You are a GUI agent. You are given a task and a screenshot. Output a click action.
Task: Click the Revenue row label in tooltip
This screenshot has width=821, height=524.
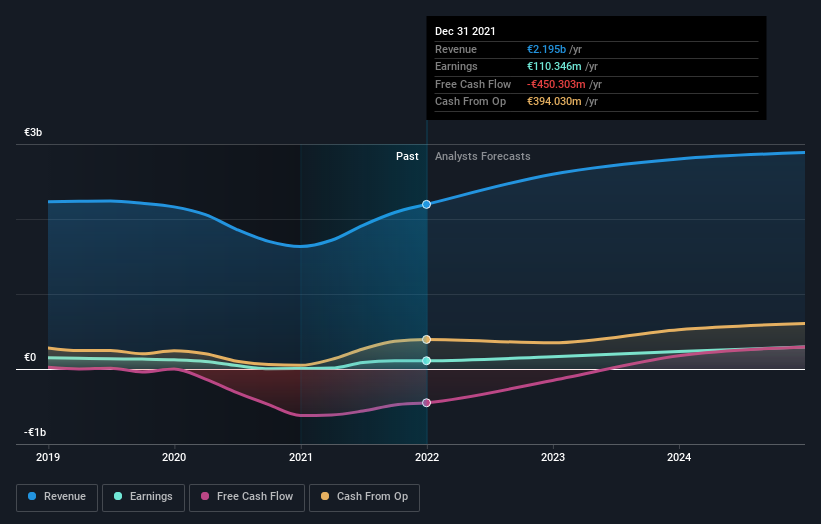coord(456,49)
